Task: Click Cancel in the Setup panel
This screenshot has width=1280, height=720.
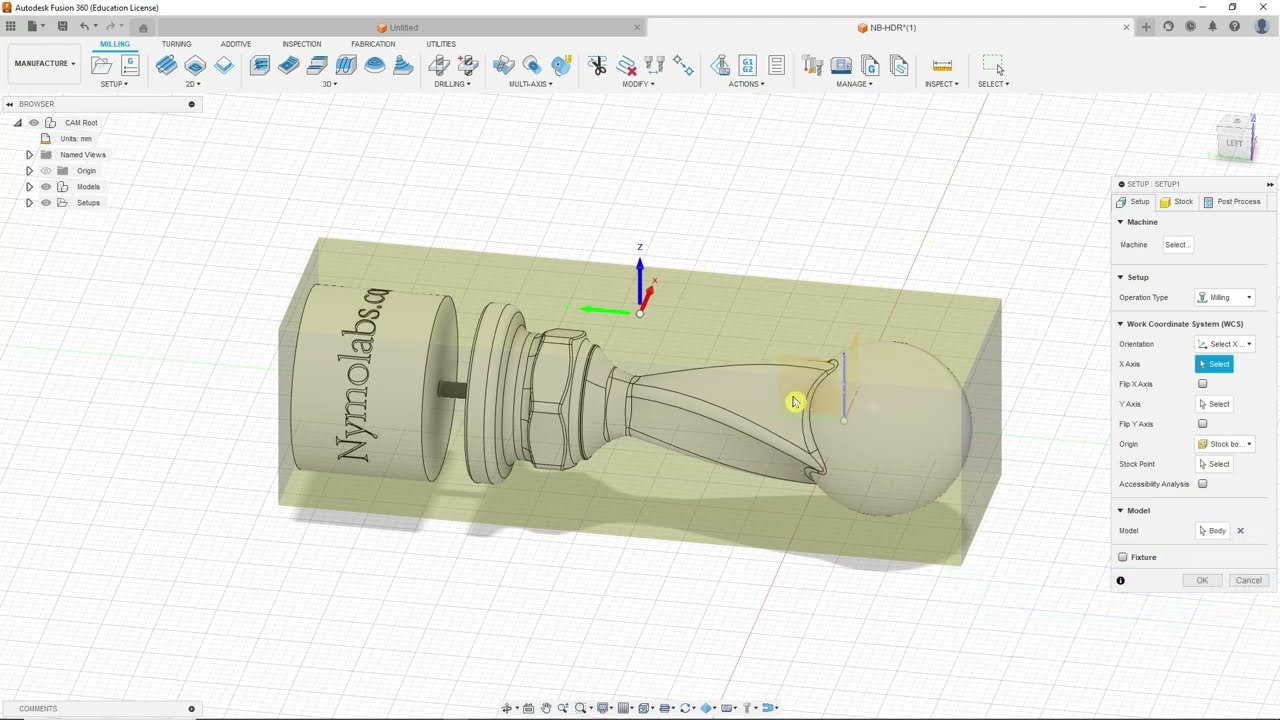Action: tap(1248, 580)
